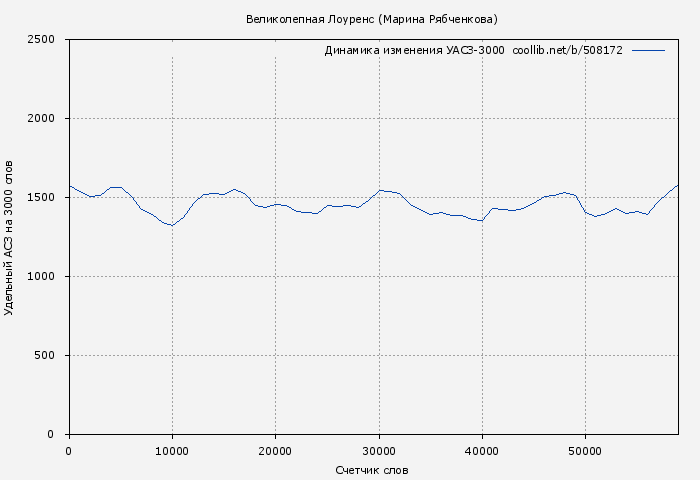Click the 2000 tick on Y-axis
The width and height of the screenshot is (700, 480).
pyautogui.click(x=48, y=119)
